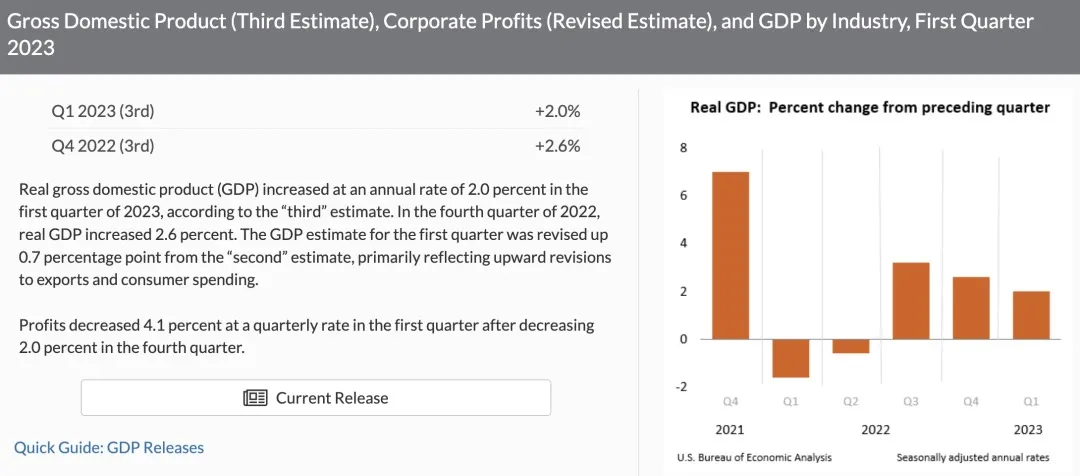
Task: Click the 2022 year label under chart
Action: coord(877,430)
